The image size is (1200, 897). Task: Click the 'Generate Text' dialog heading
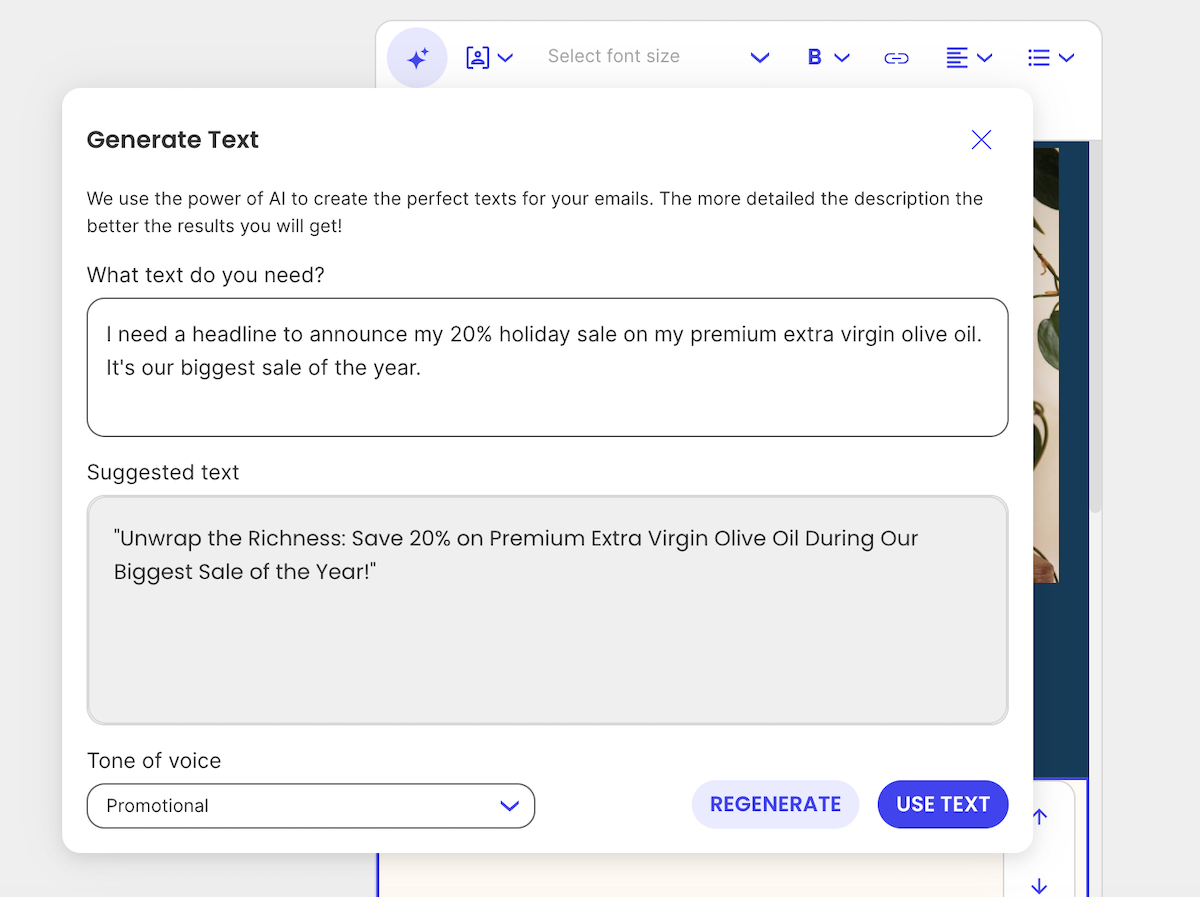[173, 140]
